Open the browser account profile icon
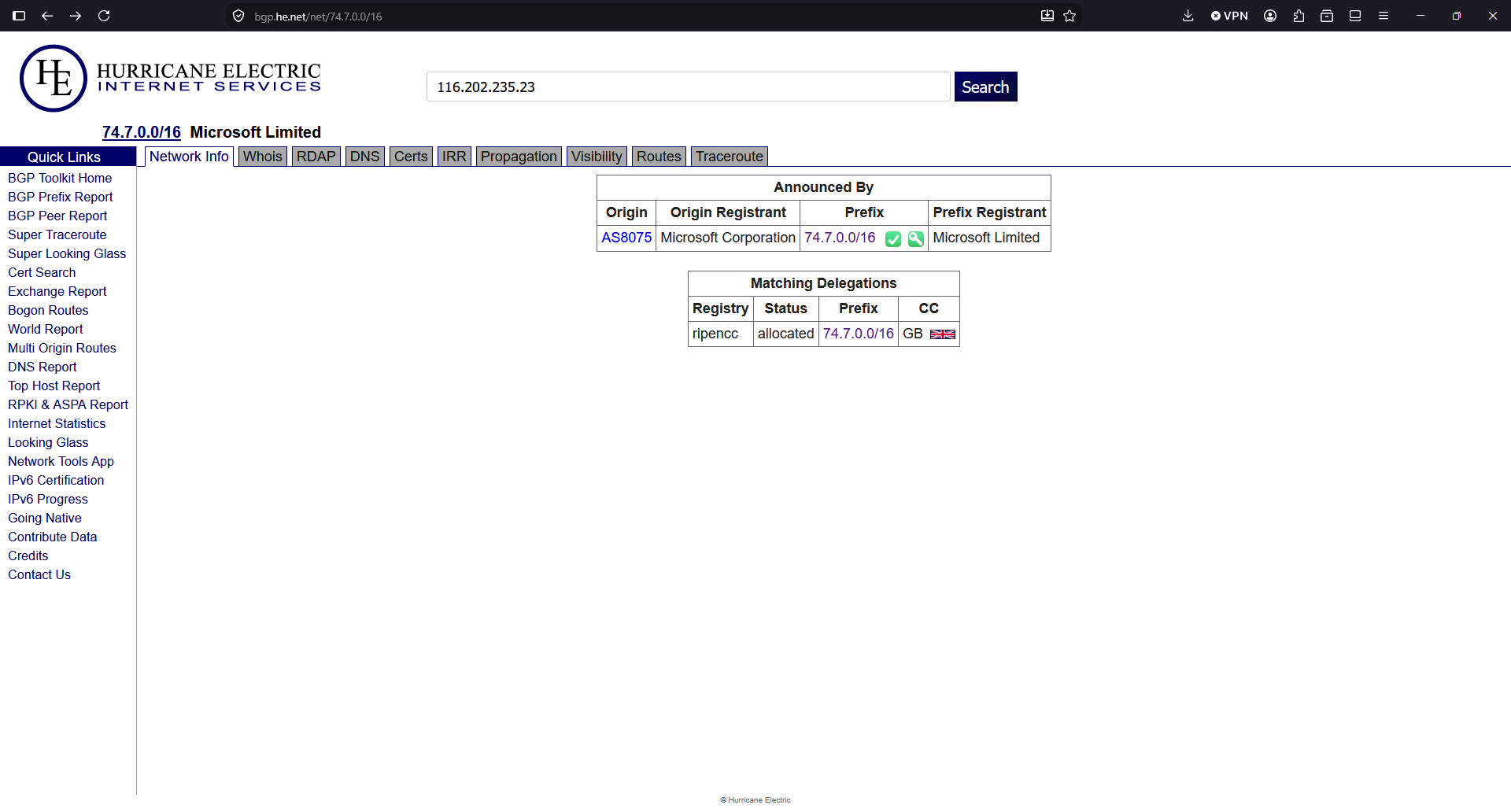The width and height of the screenshot is (1511, 812). [x=1270, y=16]
